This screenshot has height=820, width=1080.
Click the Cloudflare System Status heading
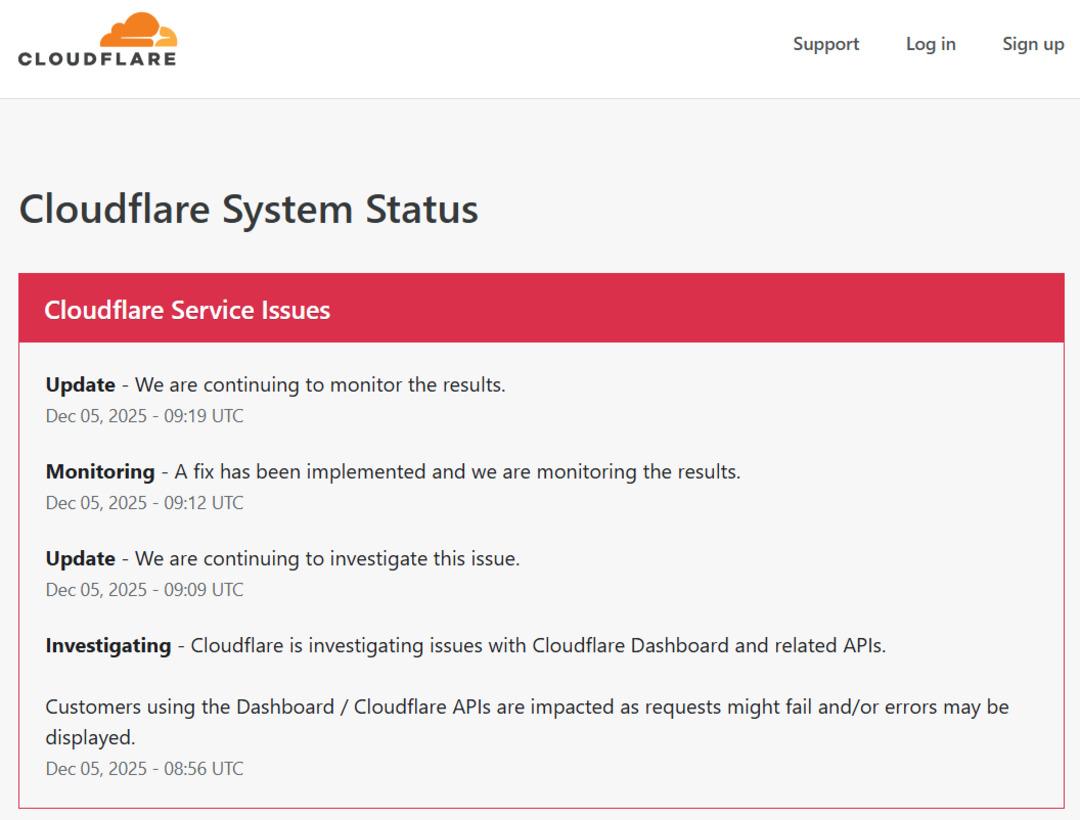point(248,209)
